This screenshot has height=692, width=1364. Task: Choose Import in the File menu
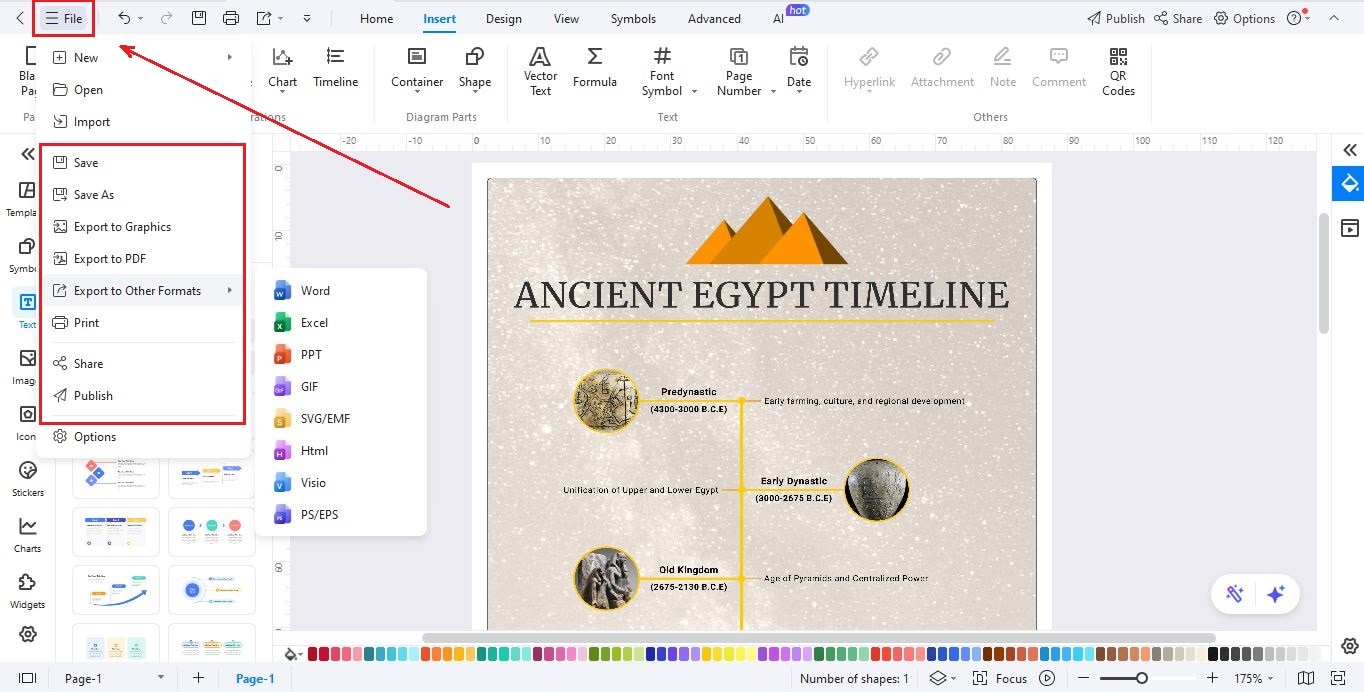coord(142,121)
